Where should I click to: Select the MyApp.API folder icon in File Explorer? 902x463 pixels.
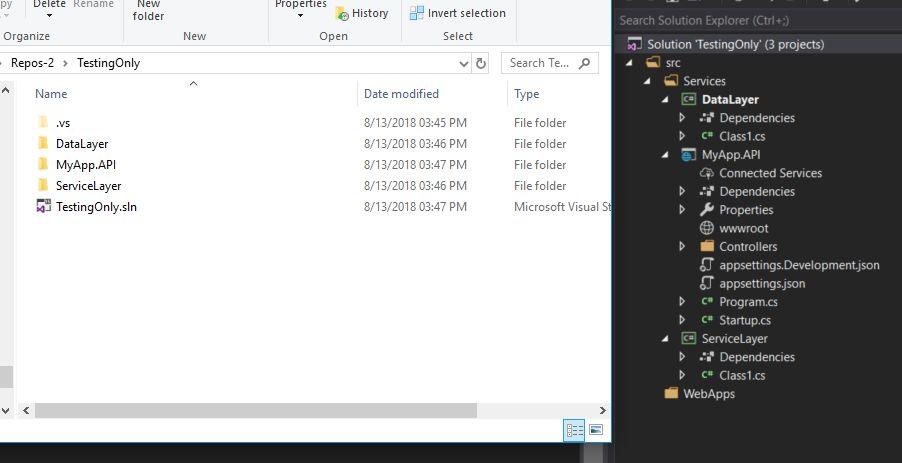43,164
